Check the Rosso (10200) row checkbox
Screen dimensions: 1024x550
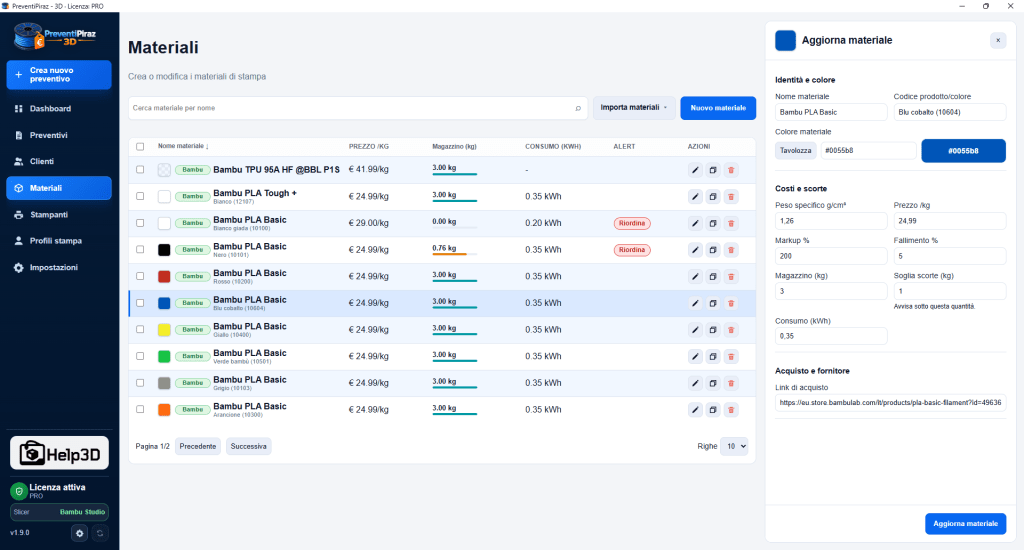point(140,276)
